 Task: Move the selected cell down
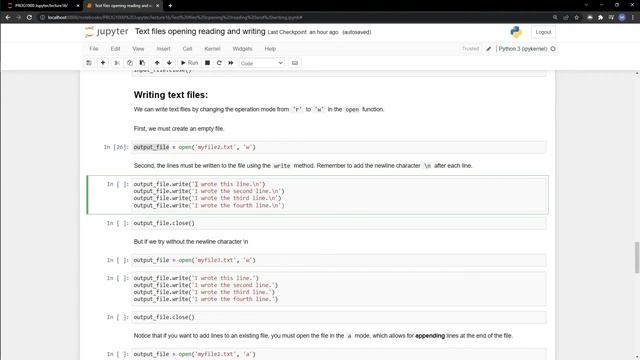tap(169, 63)
